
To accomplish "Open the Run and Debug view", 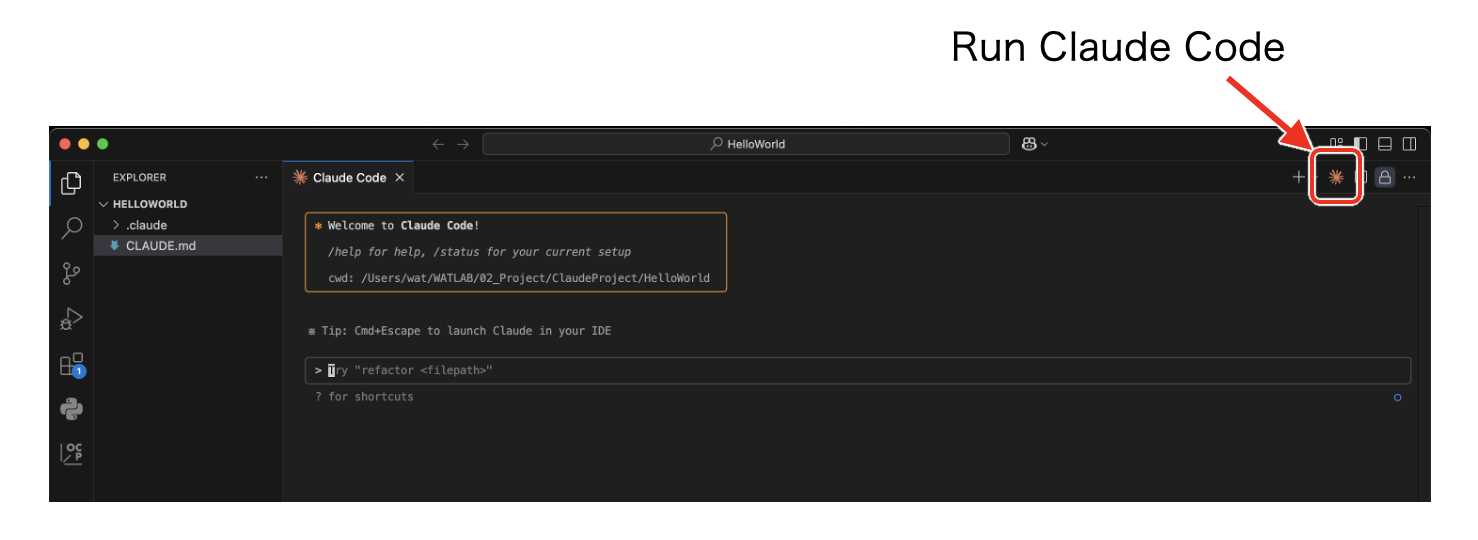I will pyautogui.click(x=71, y=319).
